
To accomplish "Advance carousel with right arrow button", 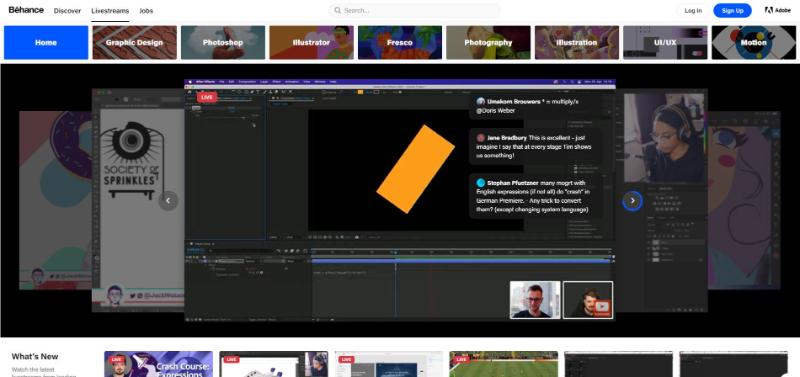I will pyautogui.click(x=632, y=200).
